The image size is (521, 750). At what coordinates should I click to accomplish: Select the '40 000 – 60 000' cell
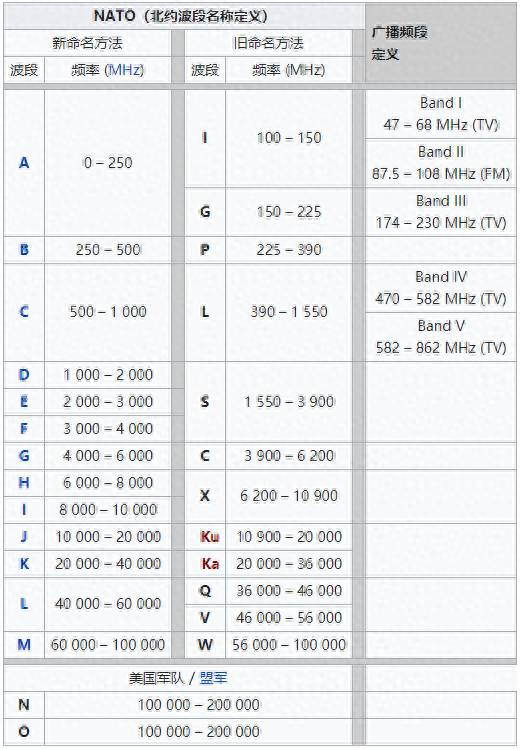(108, 604)
